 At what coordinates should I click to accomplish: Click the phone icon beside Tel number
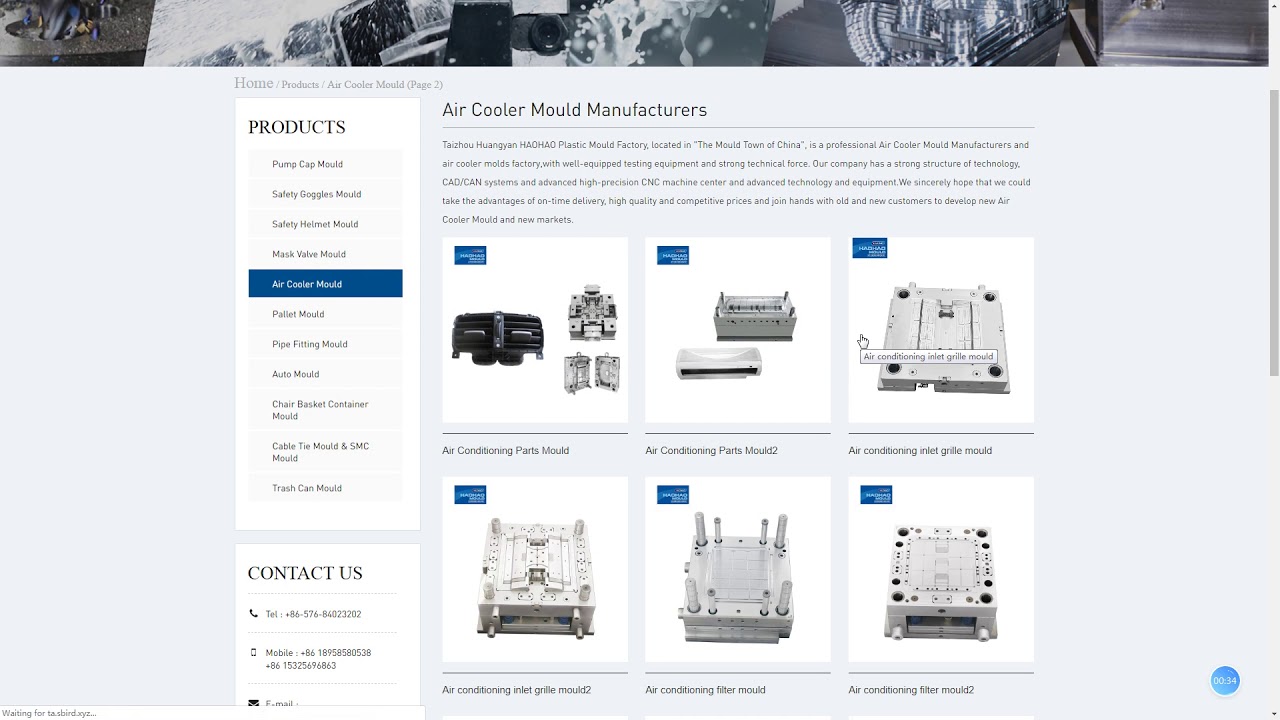click(x=253, y=614)
